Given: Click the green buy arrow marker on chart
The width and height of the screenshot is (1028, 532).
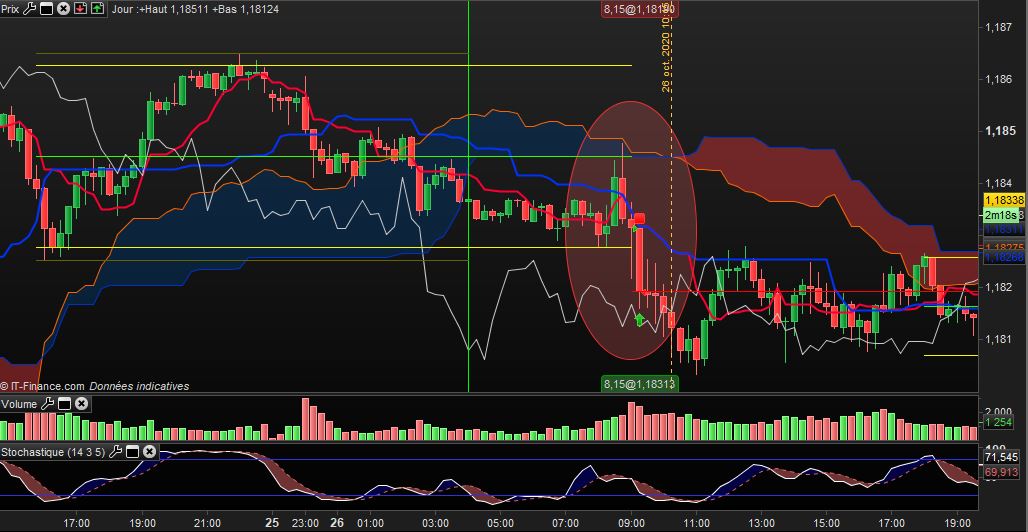Looking at the screenshot, I should 640,320.
